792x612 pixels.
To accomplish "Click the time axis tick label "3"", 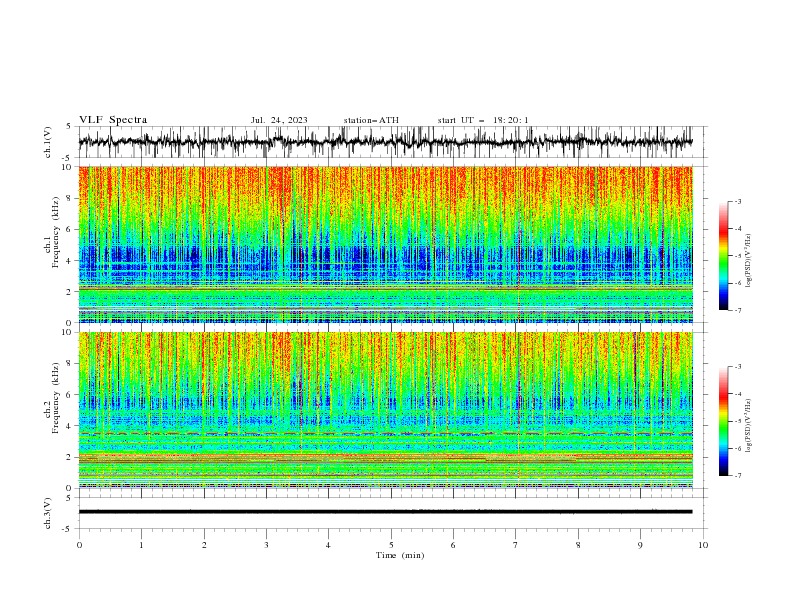I will 266,545.
